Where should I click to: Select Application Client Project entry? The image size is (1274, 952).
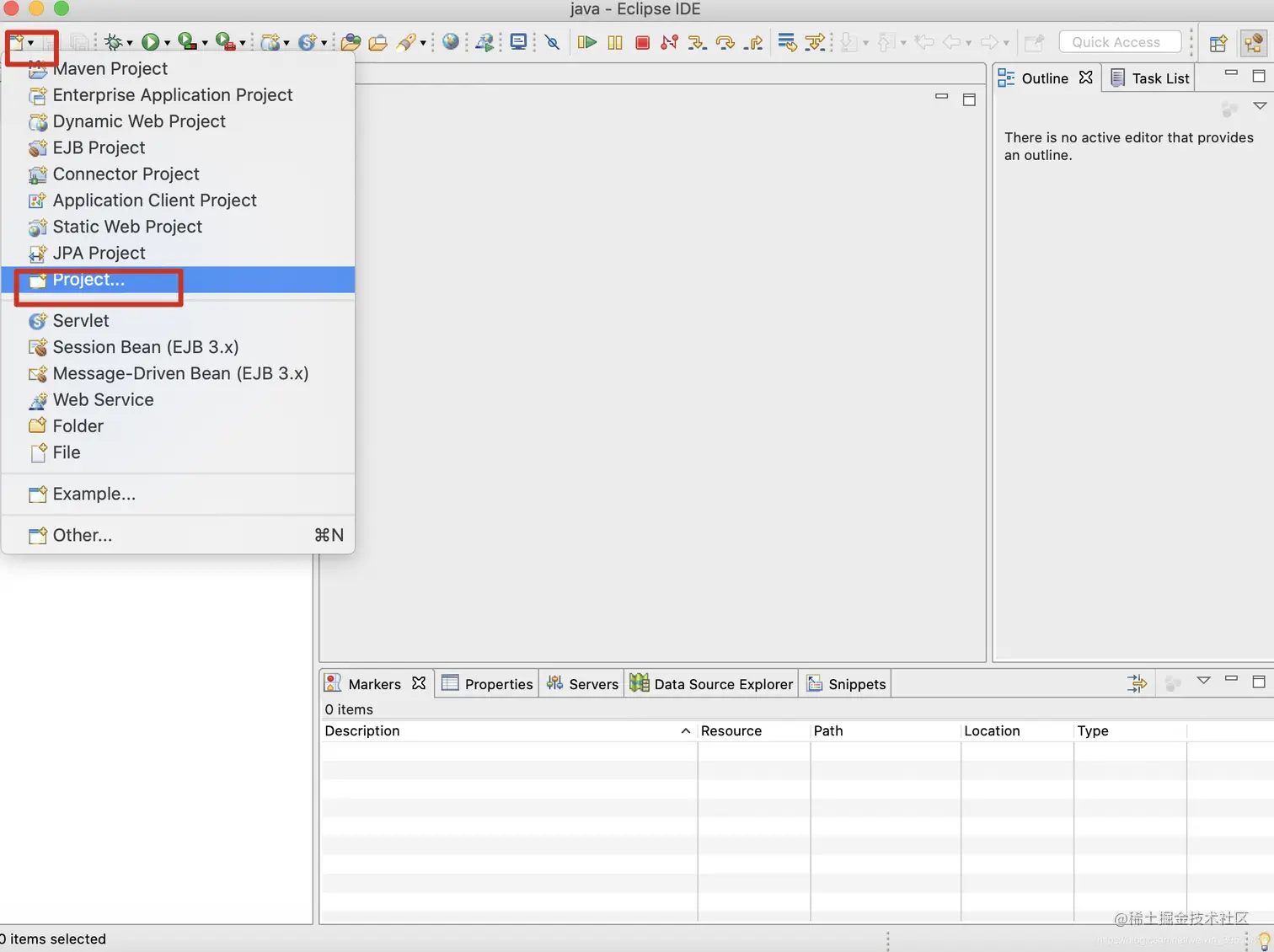point(178,201)
